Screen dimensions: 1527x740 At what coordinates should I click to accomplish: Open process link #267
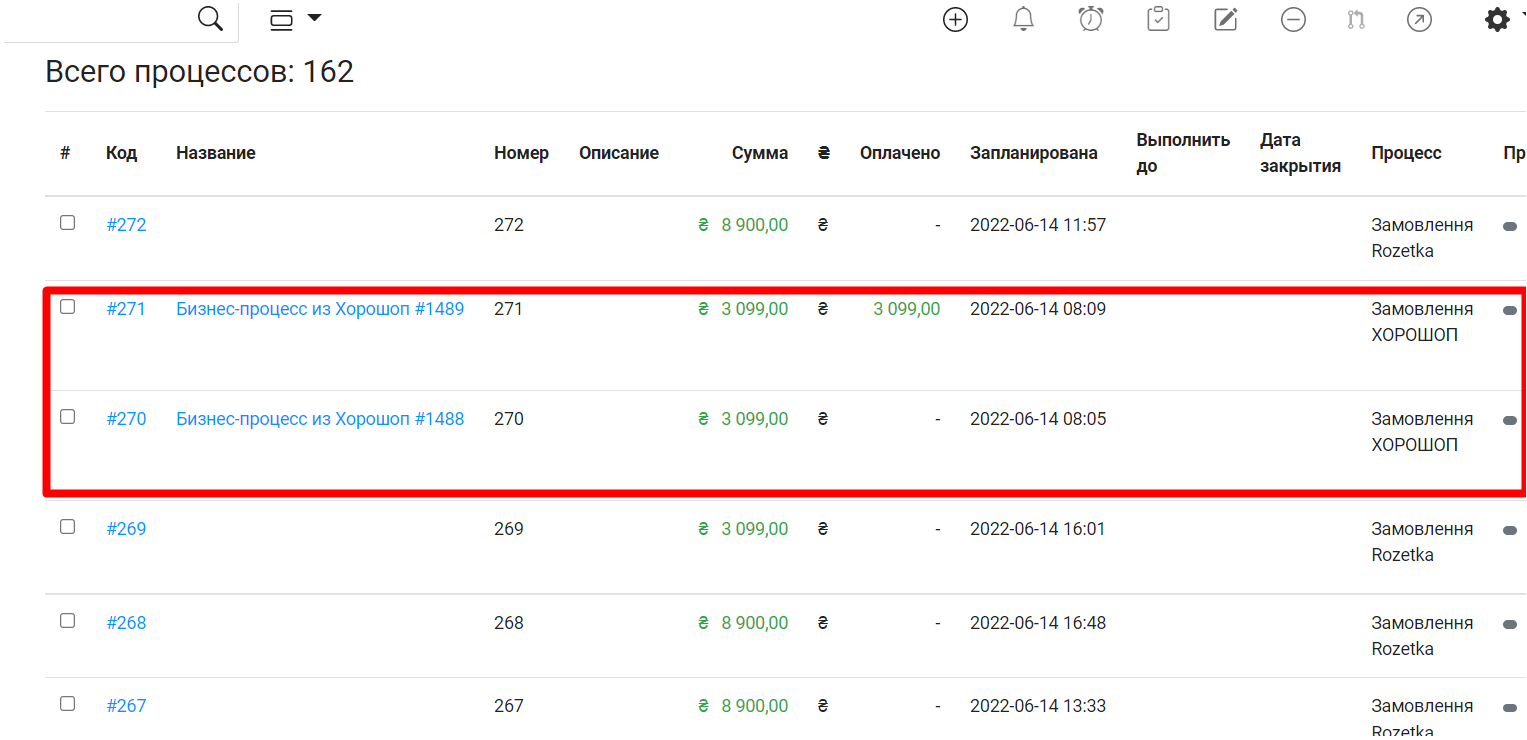coord(126,706)
